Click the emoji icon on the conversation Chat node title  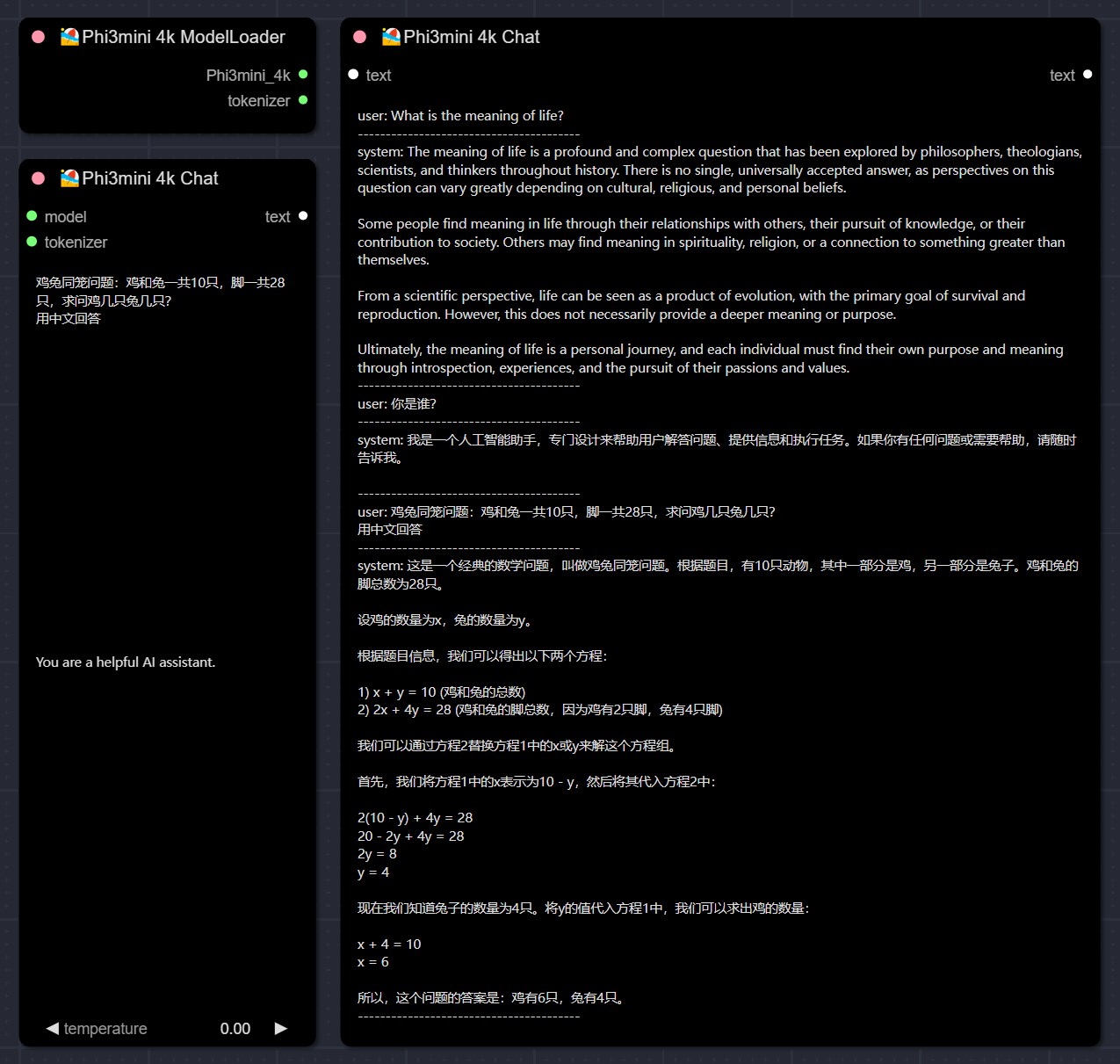[391, 37]
